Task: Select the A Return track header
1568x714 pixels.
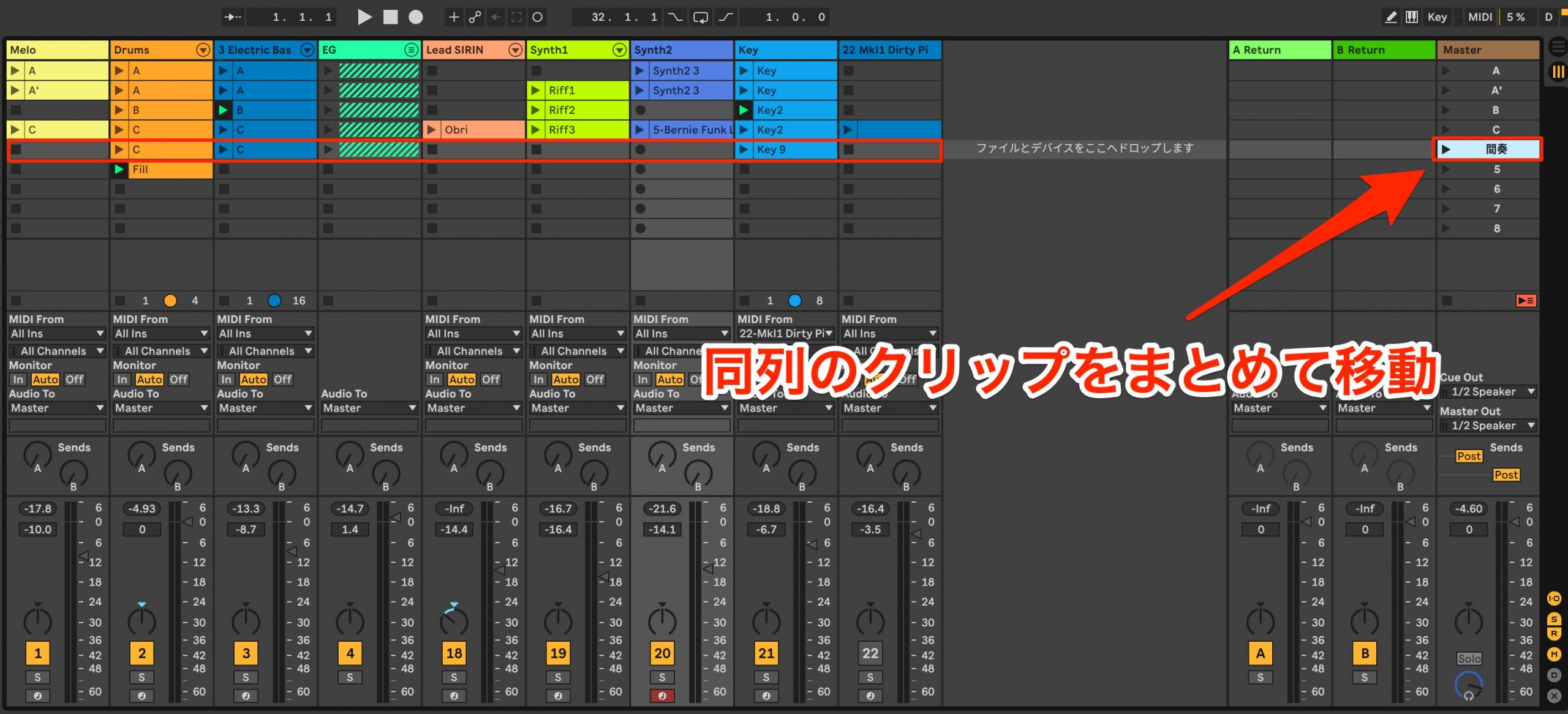Action: (1280, 50)
